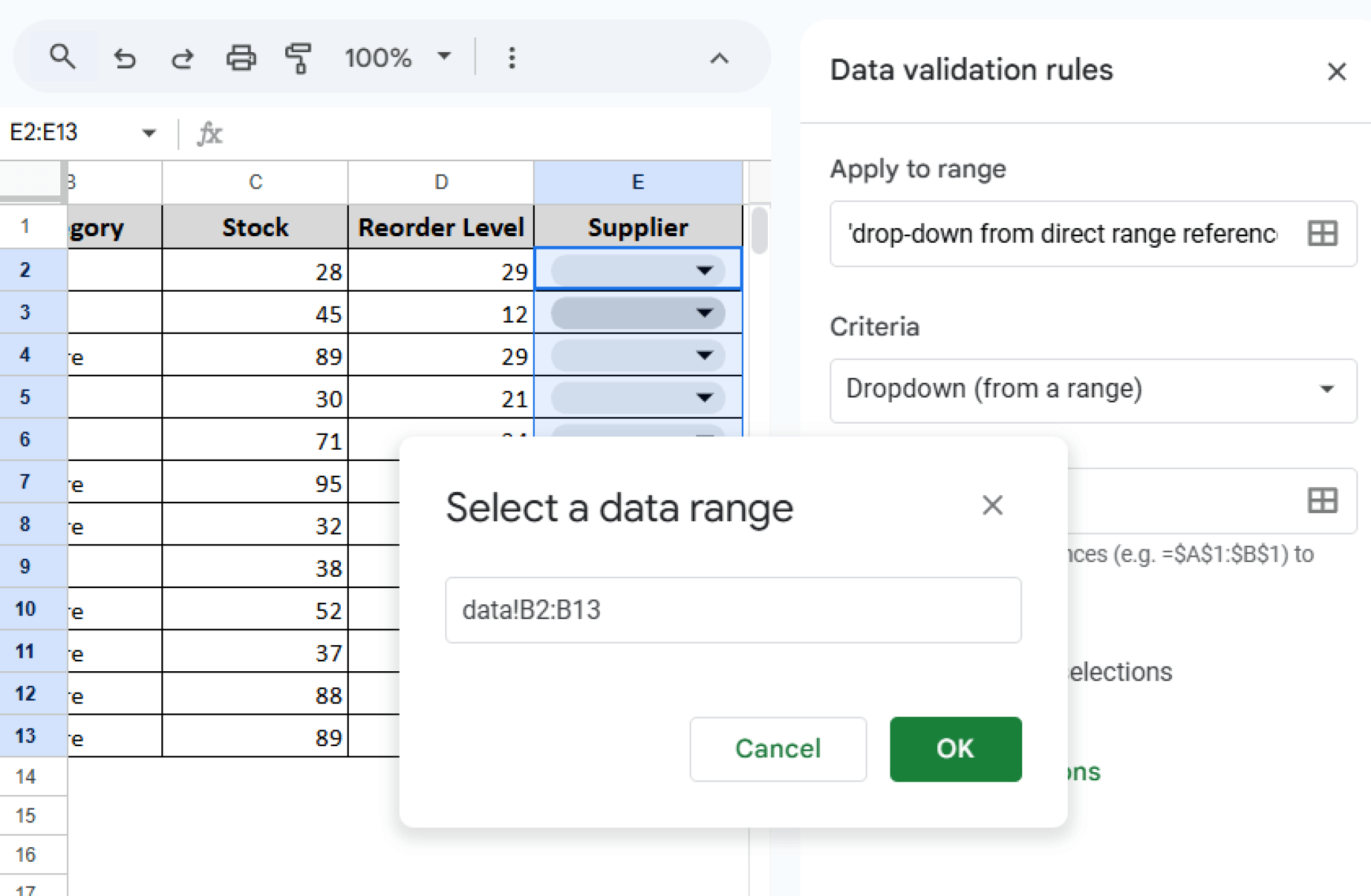
Task: Open the Supplier dropdown in cell E2
Action: (x=704, y=271)
